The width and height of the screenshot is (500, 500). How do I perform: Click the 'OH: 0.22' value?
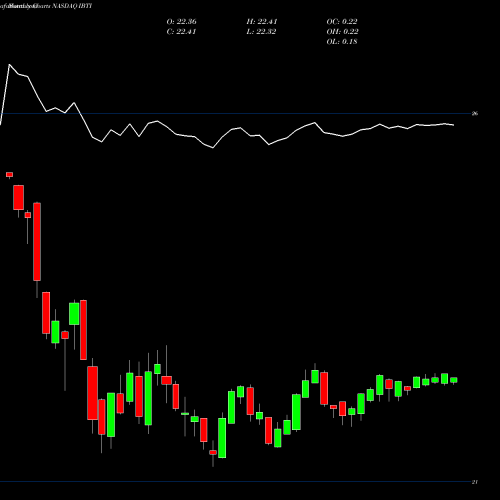click(x=342, y=32)
